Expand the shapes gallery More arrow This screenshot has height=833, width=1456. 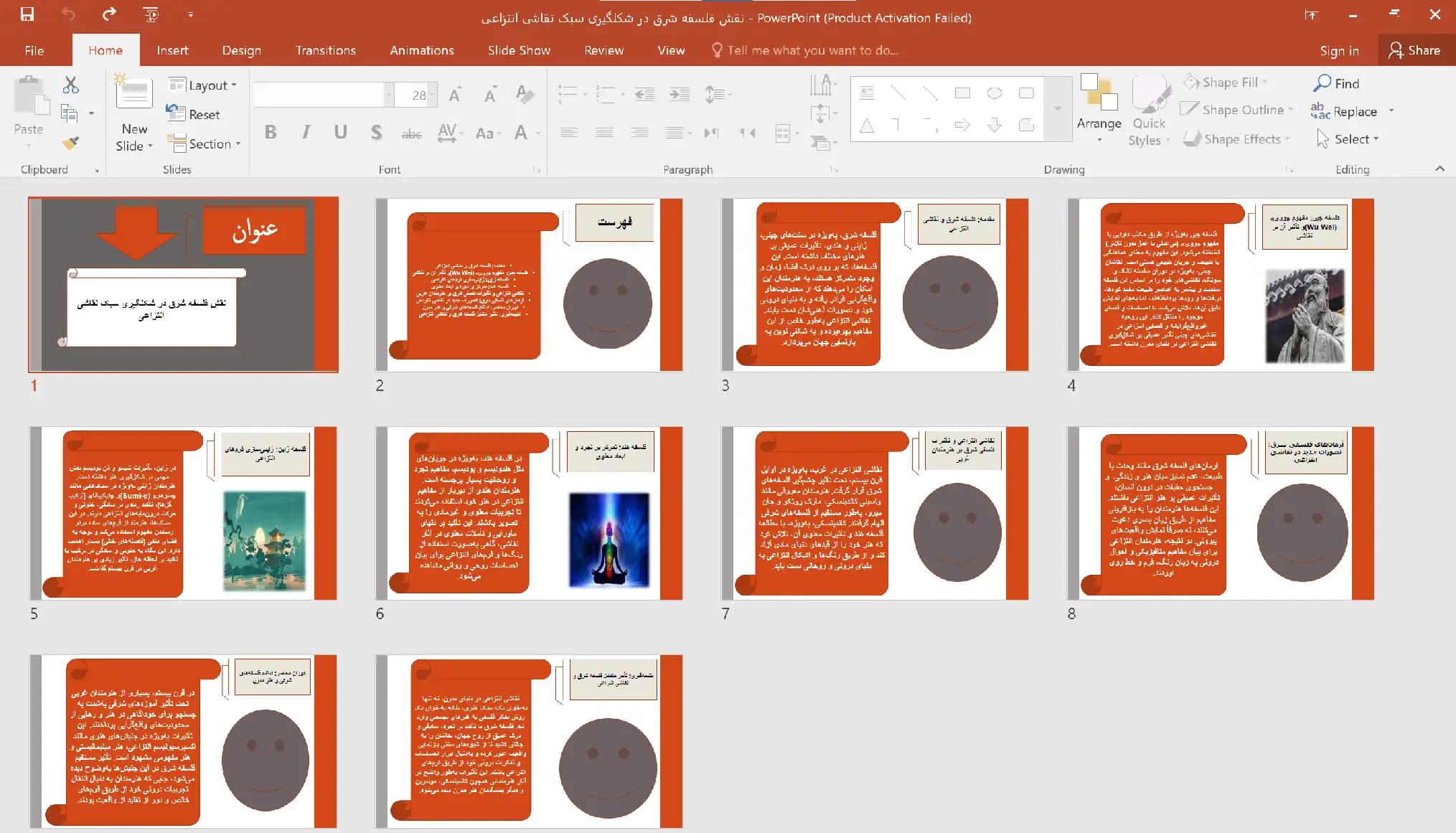point(1057,108)
